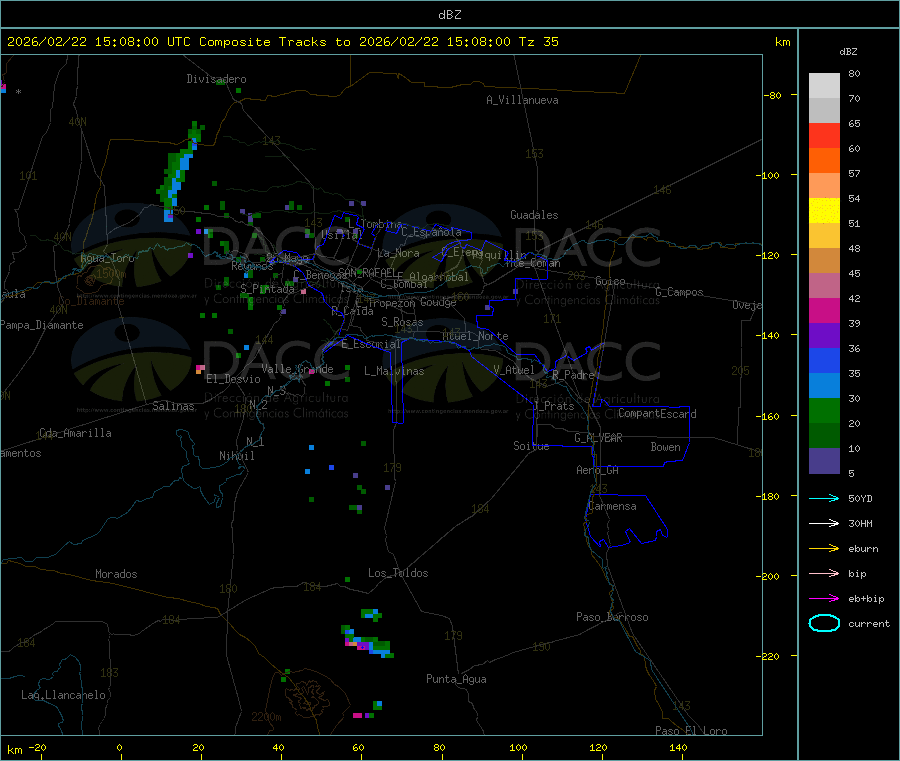Click the 'Tz 35' threshold text in header

tap(538, 42)
